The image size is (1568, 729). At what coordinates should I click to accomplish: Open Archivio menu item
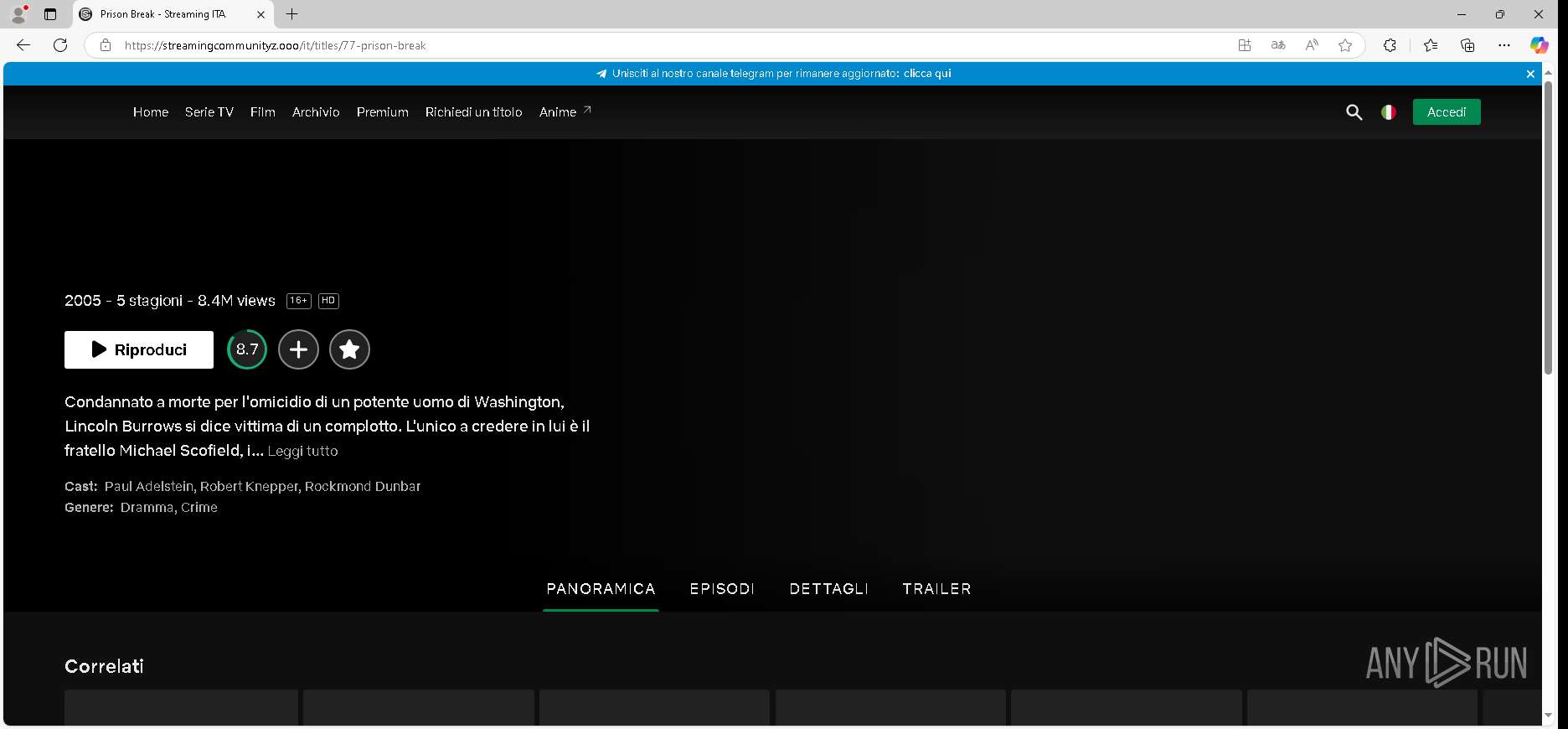click(316, 112)
